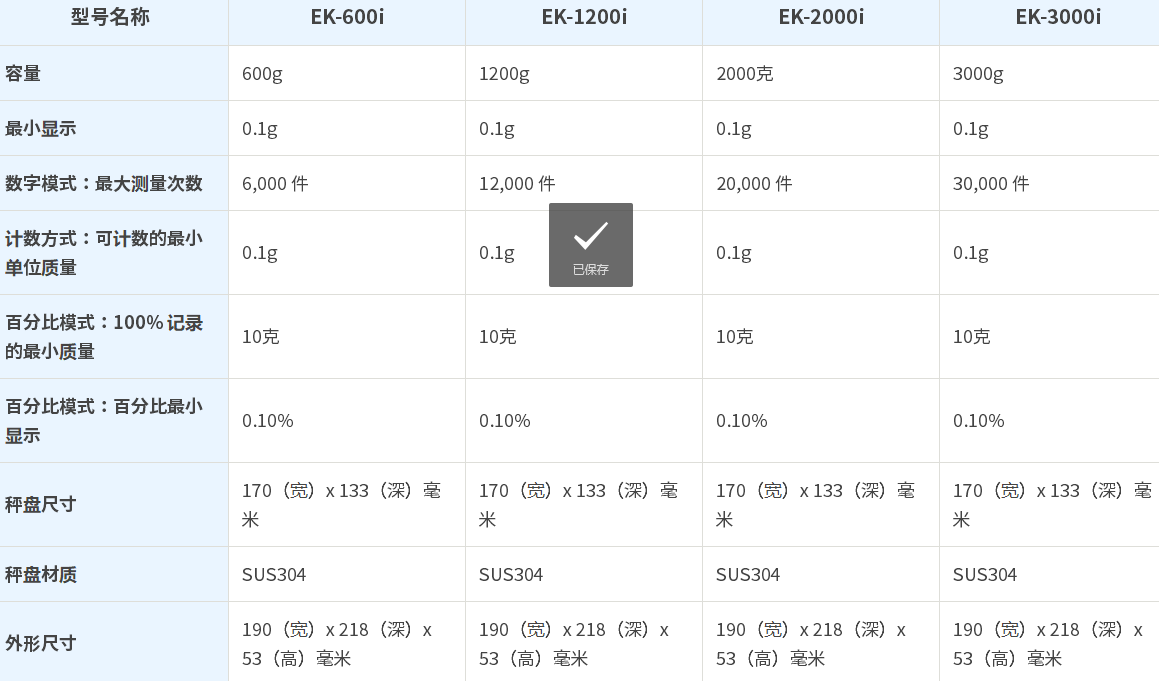Image resolution: width=1159 pixels, height=681 pixels.
Task: Select the 3000g capacity cell
Action: [x=978, y=74]
